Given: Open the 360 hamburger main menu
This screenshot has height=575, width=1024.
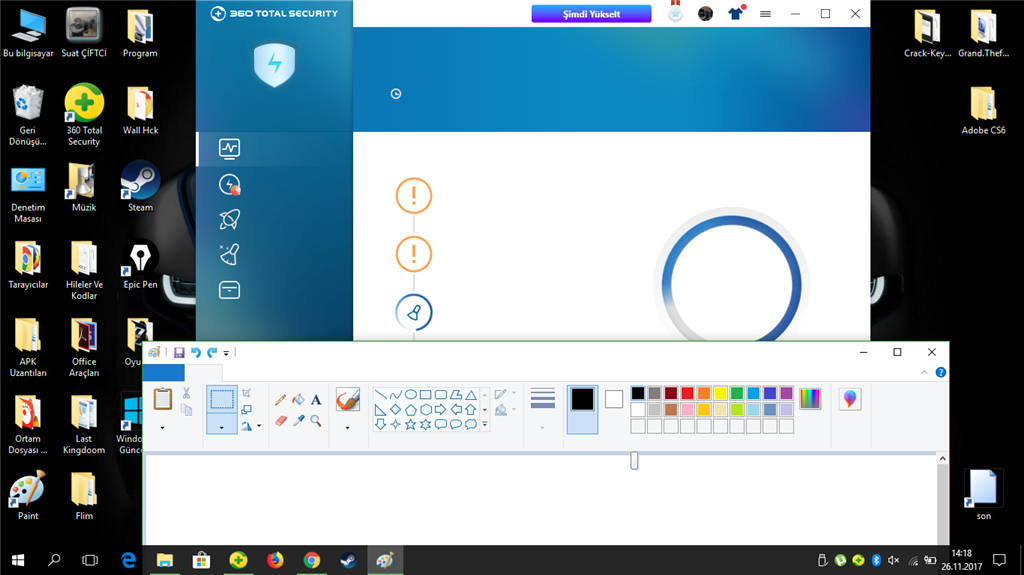Looking at the screenshot, I should (765, 14).
